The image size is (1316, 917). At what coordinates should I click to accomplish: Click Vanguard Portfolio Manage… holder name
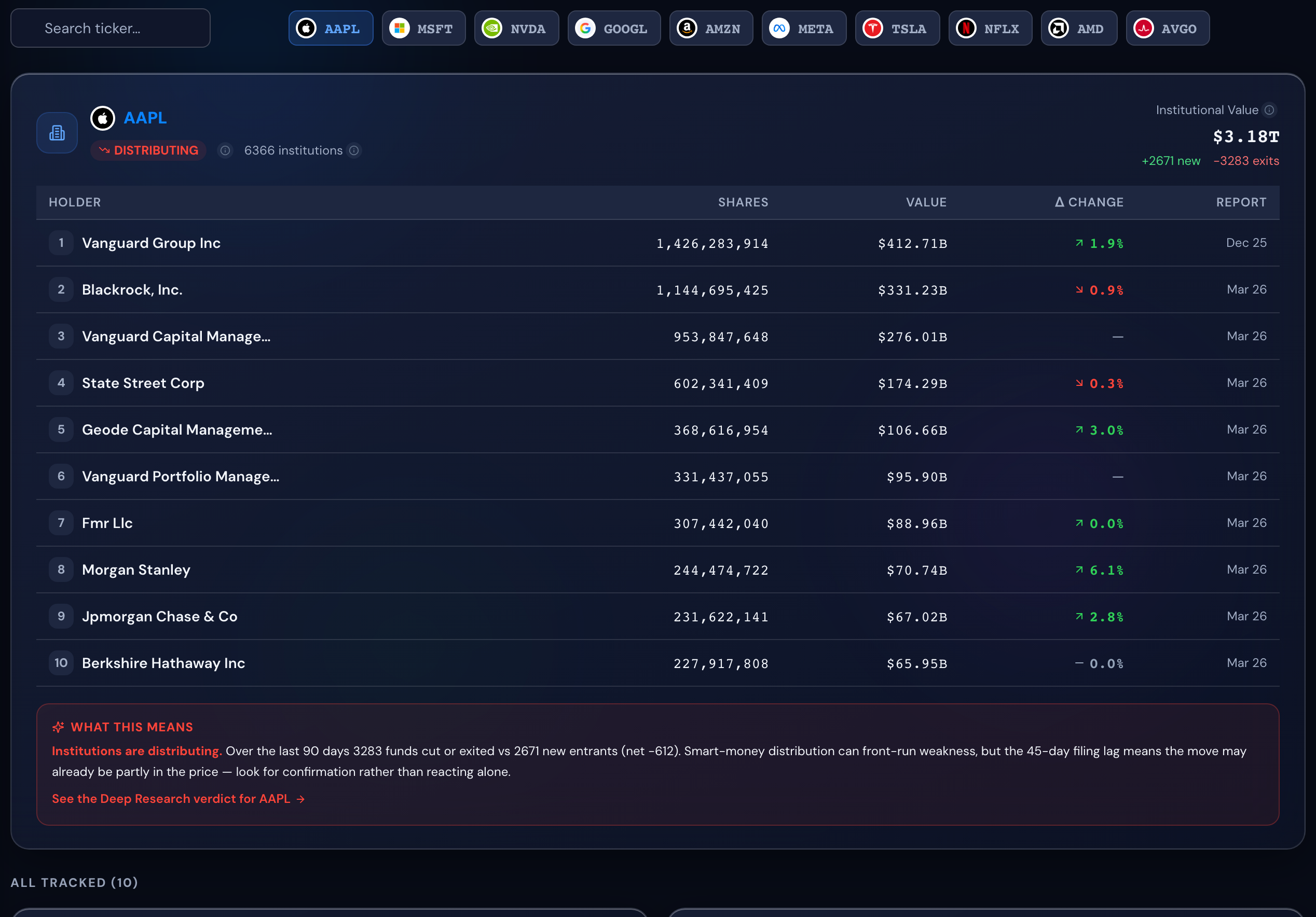pyautogui.click(x=181, y=477)
